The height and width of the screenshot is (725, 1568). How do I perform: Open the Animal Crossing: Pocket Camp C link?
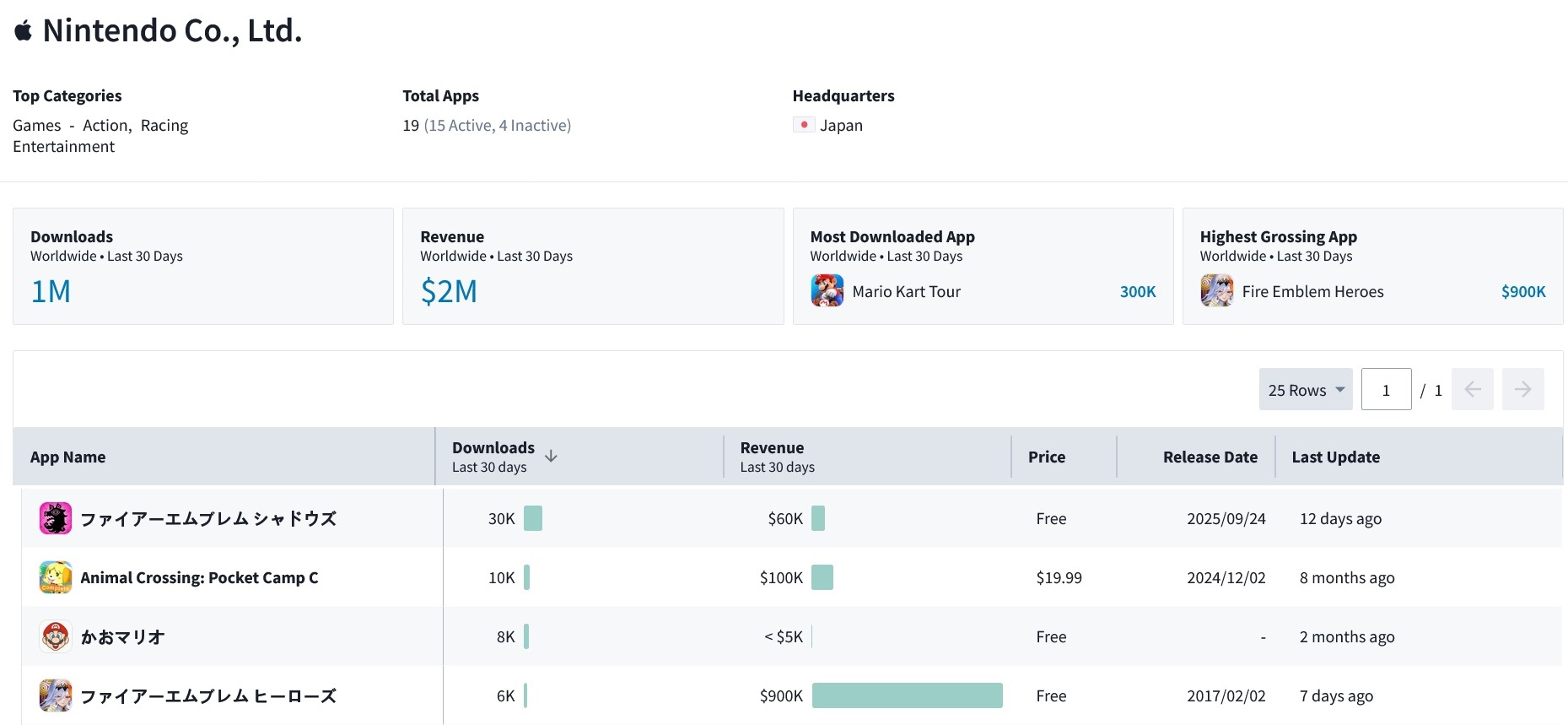tap(199, 577)
